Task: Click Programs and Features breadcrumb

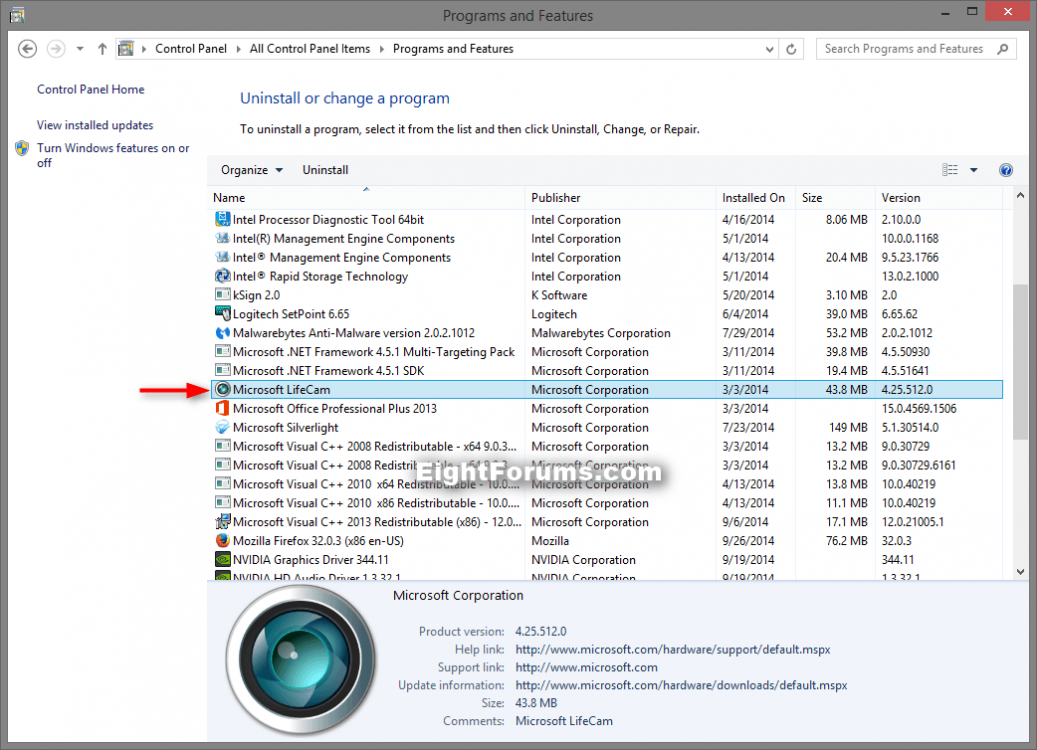Action: click(453, 49)
